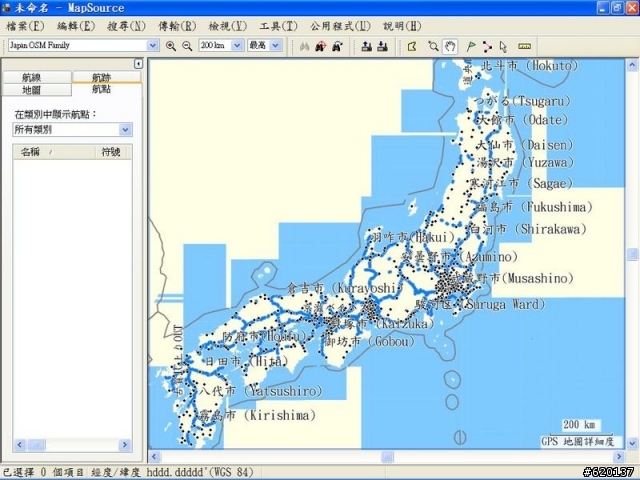Select the map selection tool
Image resolution: width=640 pixels, height=480 pixels.
click(411, 46)
